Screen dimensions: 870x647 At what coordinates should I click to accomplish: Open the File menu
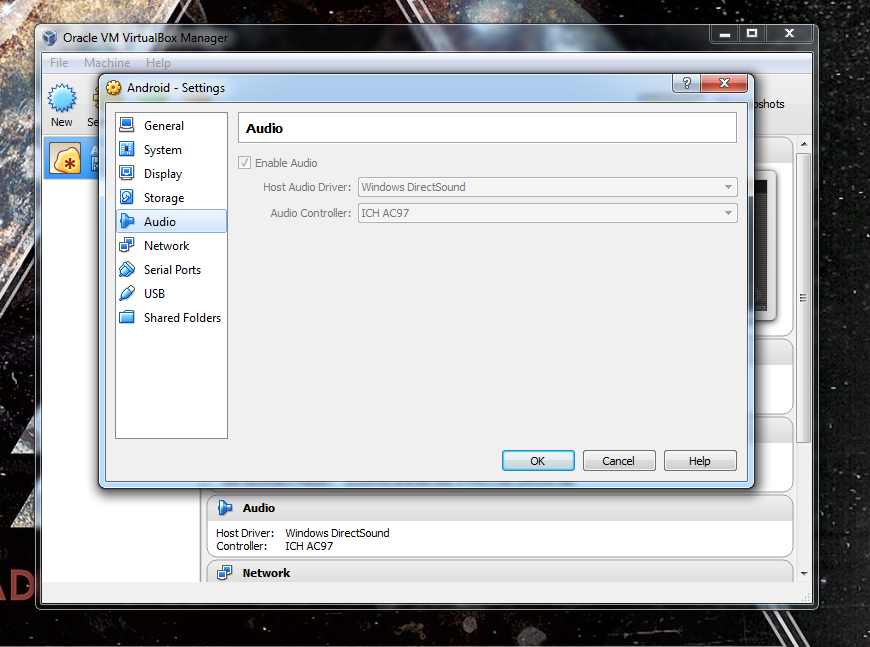59,63
